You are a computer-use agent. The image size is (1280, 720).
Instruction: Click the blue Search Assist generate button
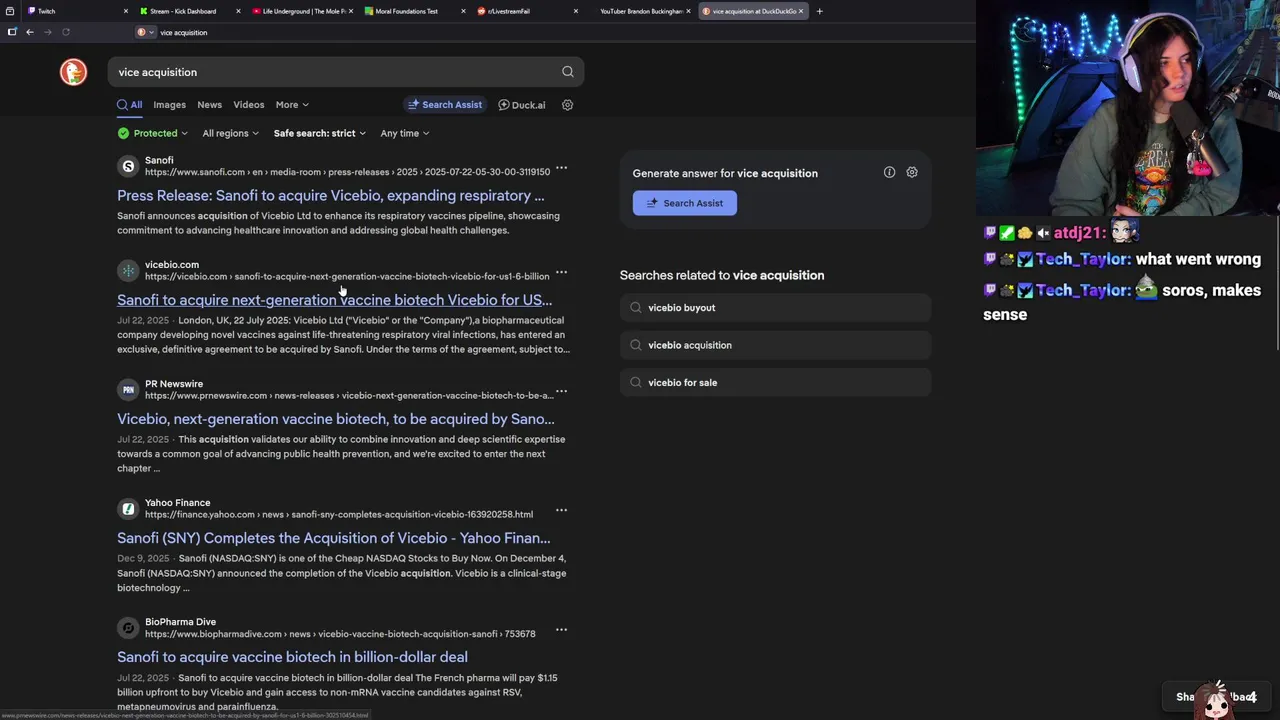(685, 203)
